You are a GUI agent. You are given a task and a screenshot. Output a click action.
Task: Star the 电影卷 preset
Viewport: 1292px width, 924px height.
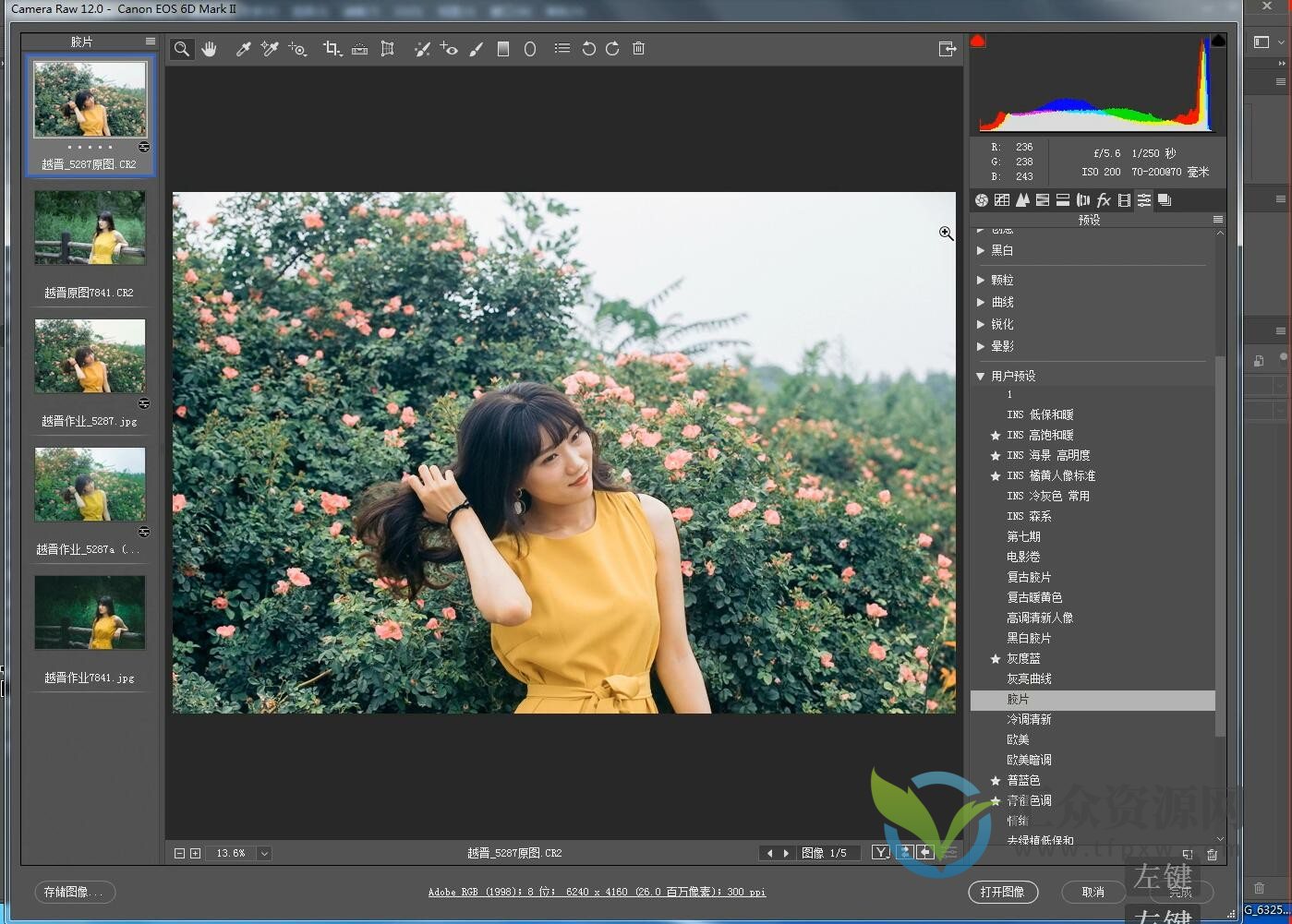[995, 557]
